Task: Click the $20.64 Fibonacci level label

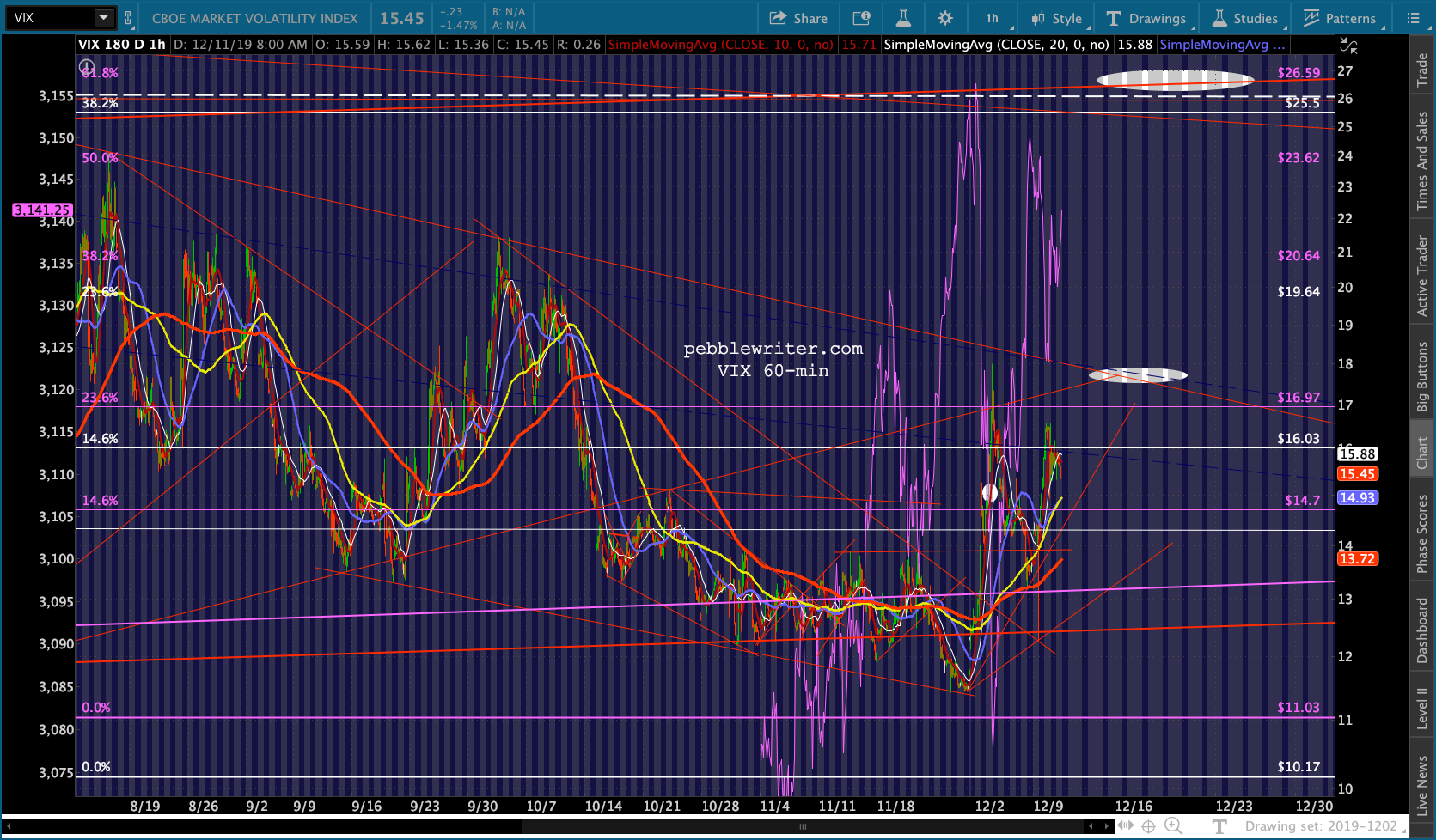Action: [x=1299, y=256]
